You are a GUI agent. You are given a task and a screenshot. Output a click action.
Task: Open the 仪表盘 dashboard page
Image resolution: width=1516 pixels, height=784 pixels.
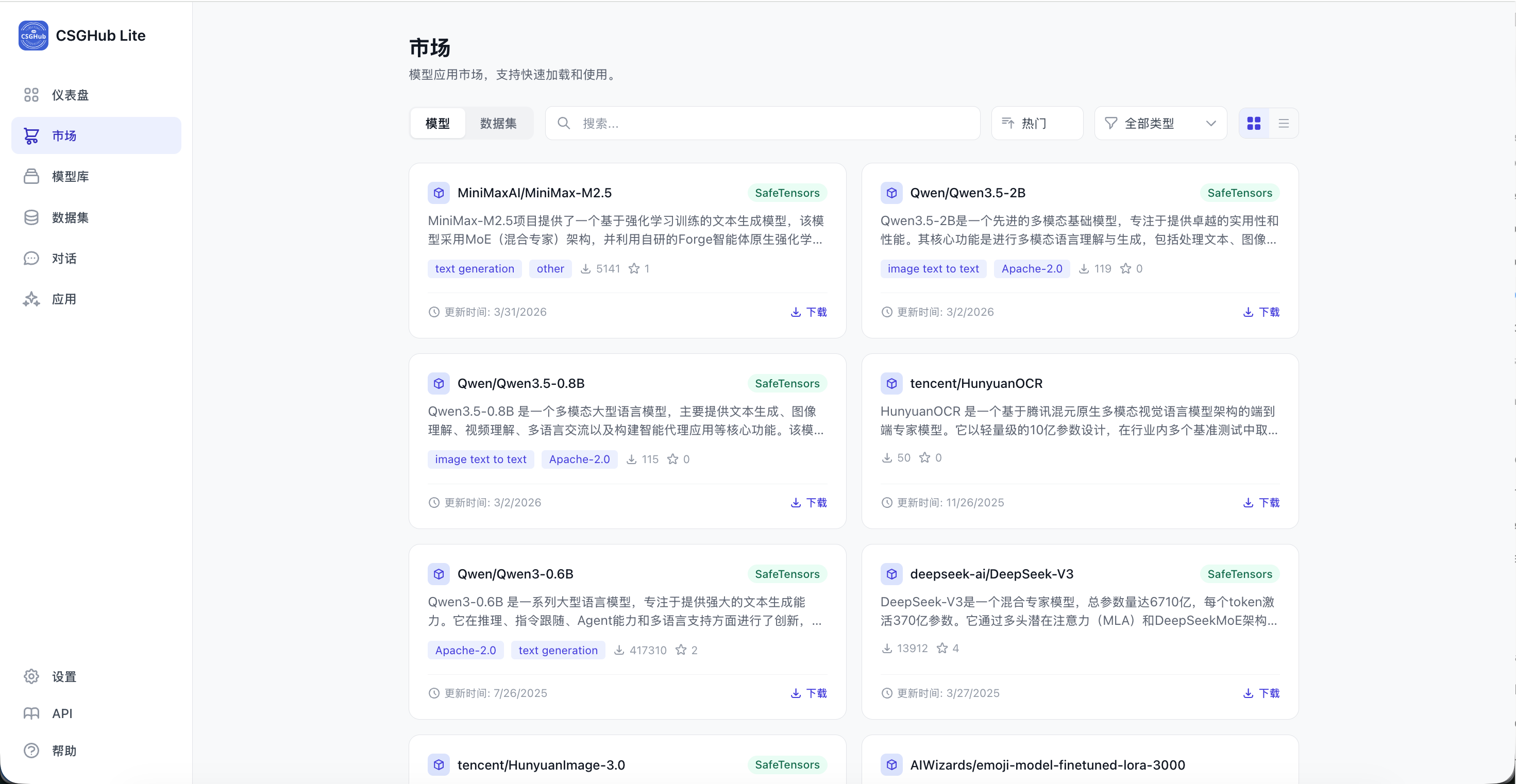(x=96, y=95)
